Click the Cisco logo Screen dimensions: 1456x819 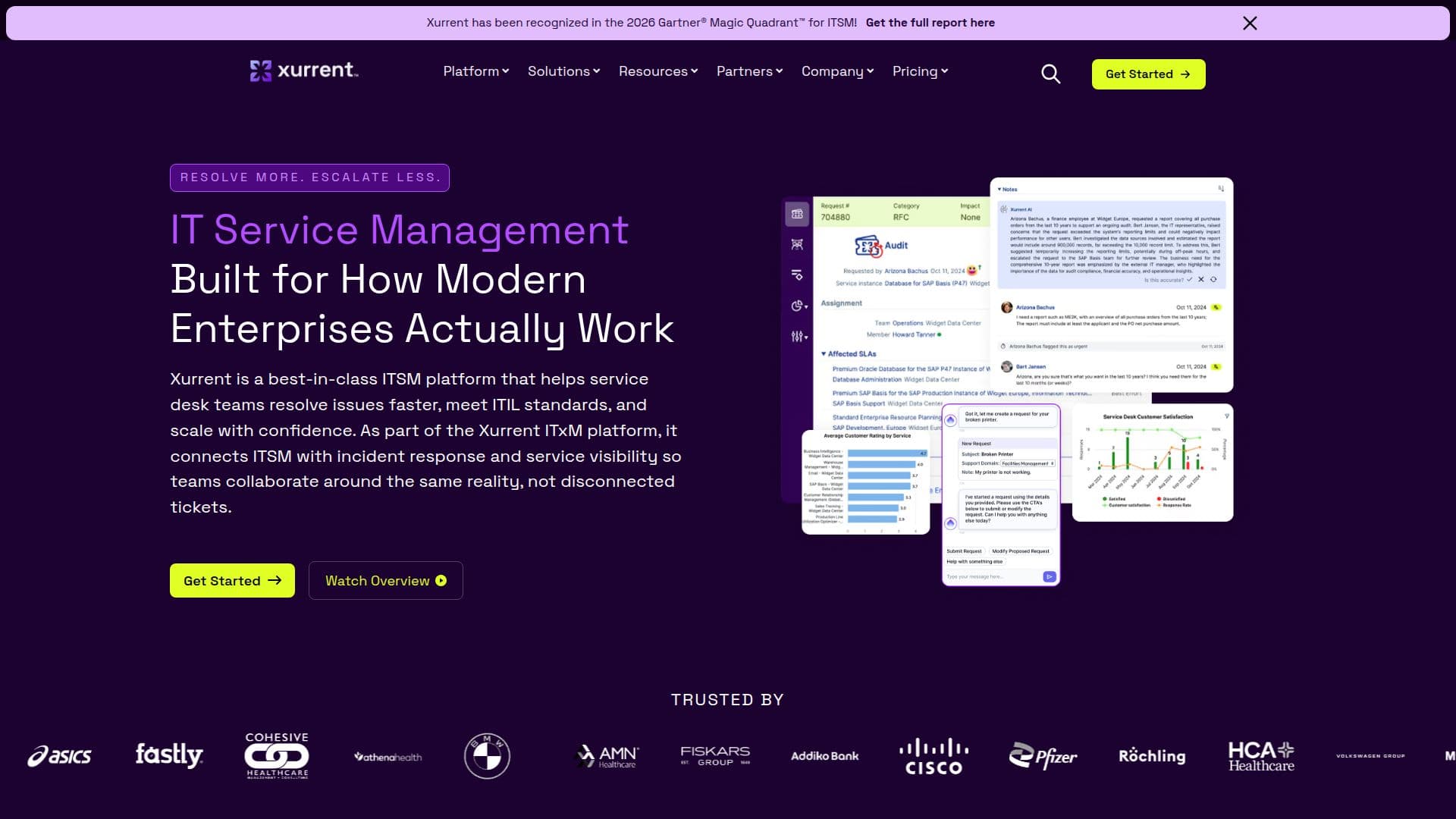tap(934, 756)
